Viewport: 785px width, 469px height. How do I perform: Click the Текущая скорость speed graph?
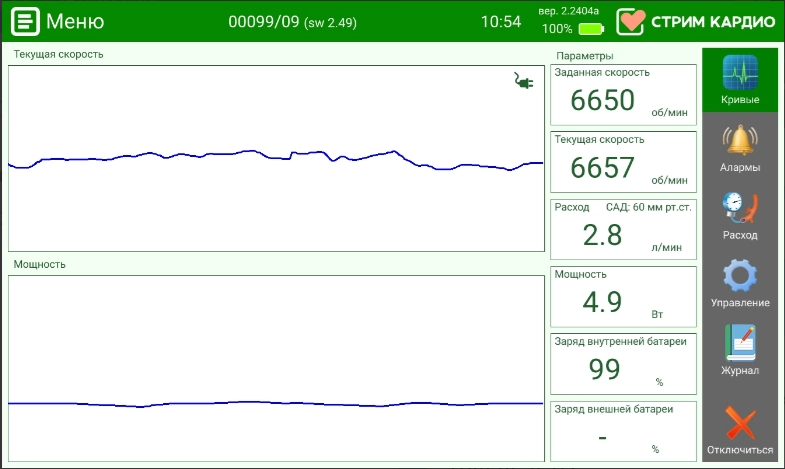(275, 158)
